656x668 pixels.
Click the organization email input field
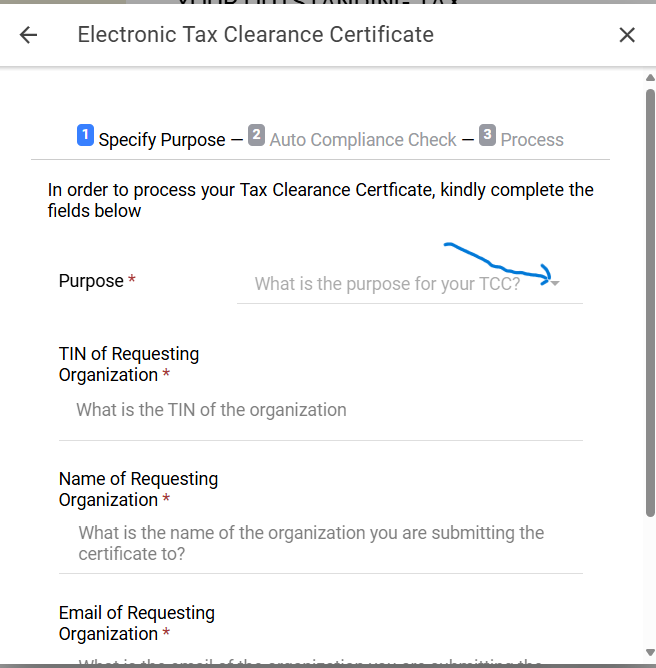click(x=320, y=660)
